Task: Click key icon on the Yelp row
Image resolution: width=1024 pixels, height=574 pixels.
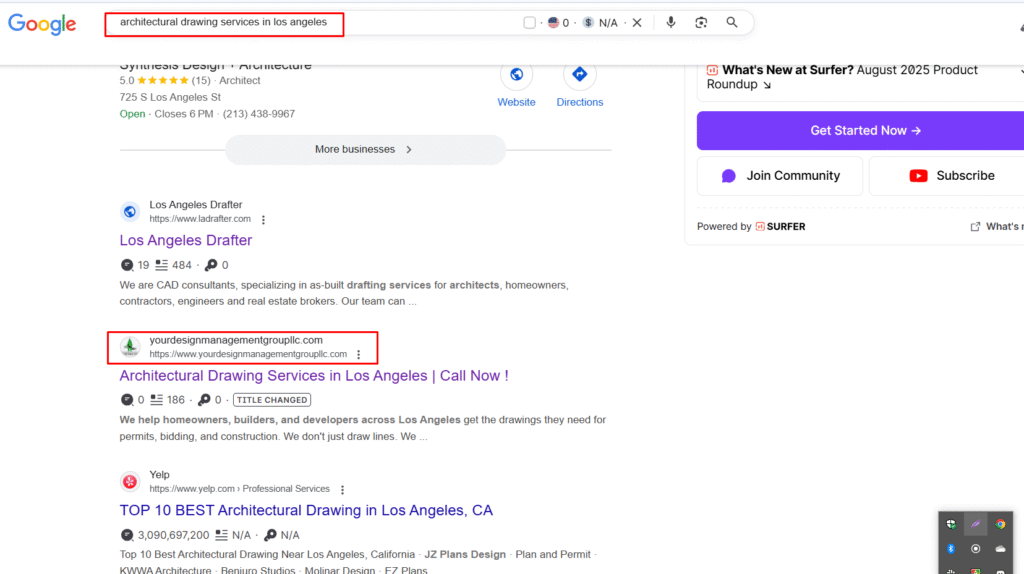Action: pyautogui.click(x=270, y=535)
